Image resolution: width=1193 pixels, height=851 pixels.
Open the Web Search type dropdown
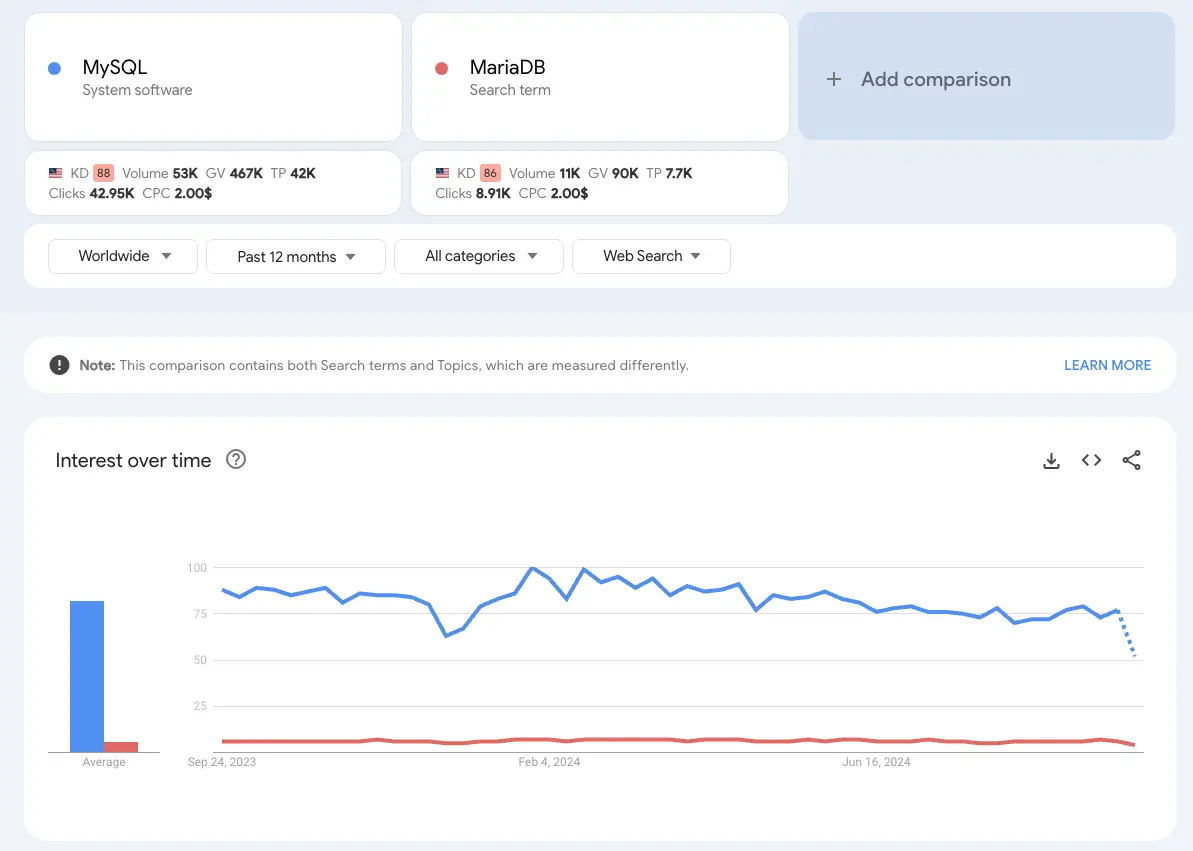click(x=651, y=256)
